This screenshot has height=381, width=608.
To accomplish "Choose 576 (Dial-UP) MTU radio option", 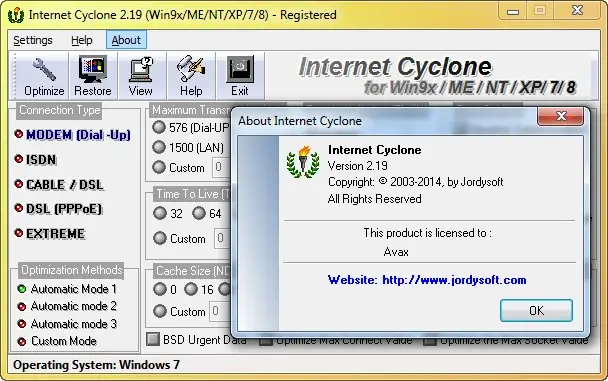I will (x=159, y=127).
